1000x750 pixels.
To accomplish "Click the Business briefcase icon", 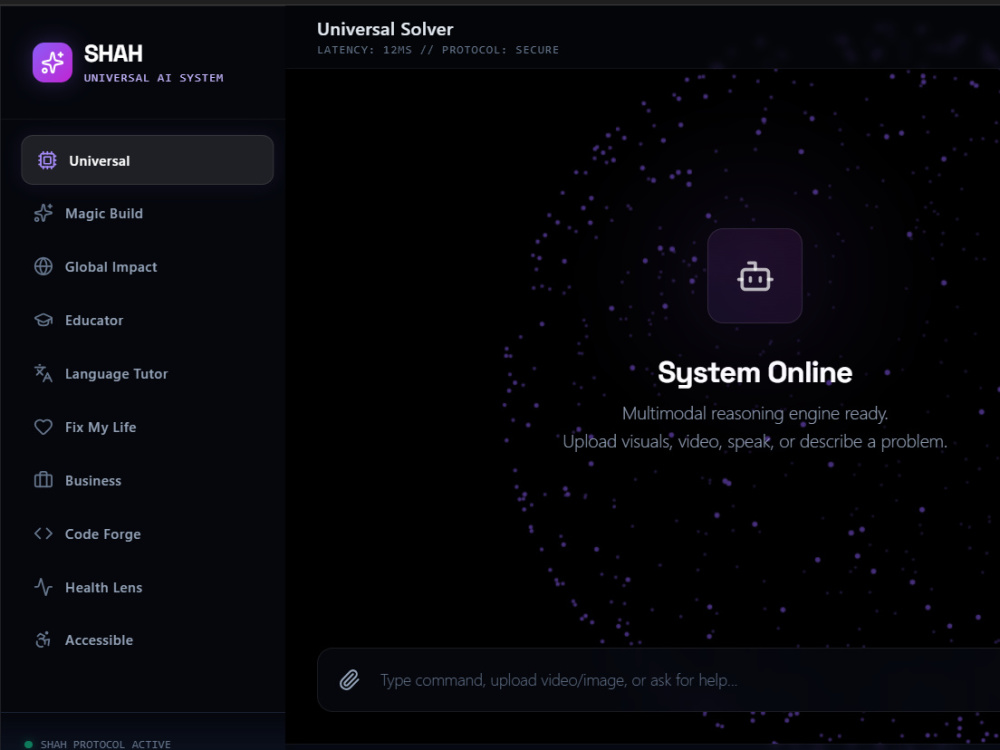I will pos(43,480).
